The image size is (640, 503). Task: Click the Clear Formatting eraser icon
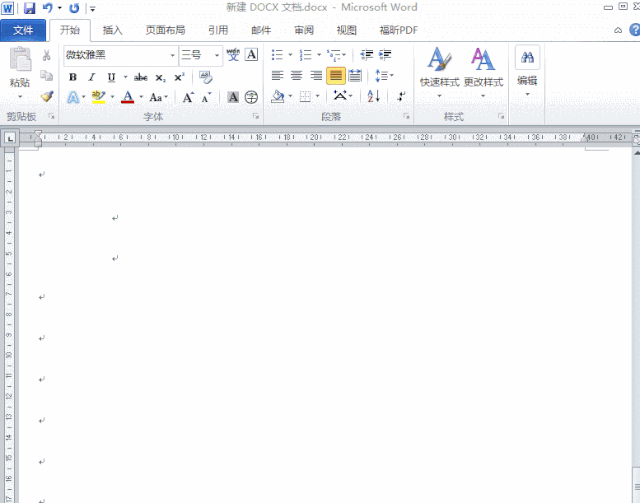coord(206,77)
